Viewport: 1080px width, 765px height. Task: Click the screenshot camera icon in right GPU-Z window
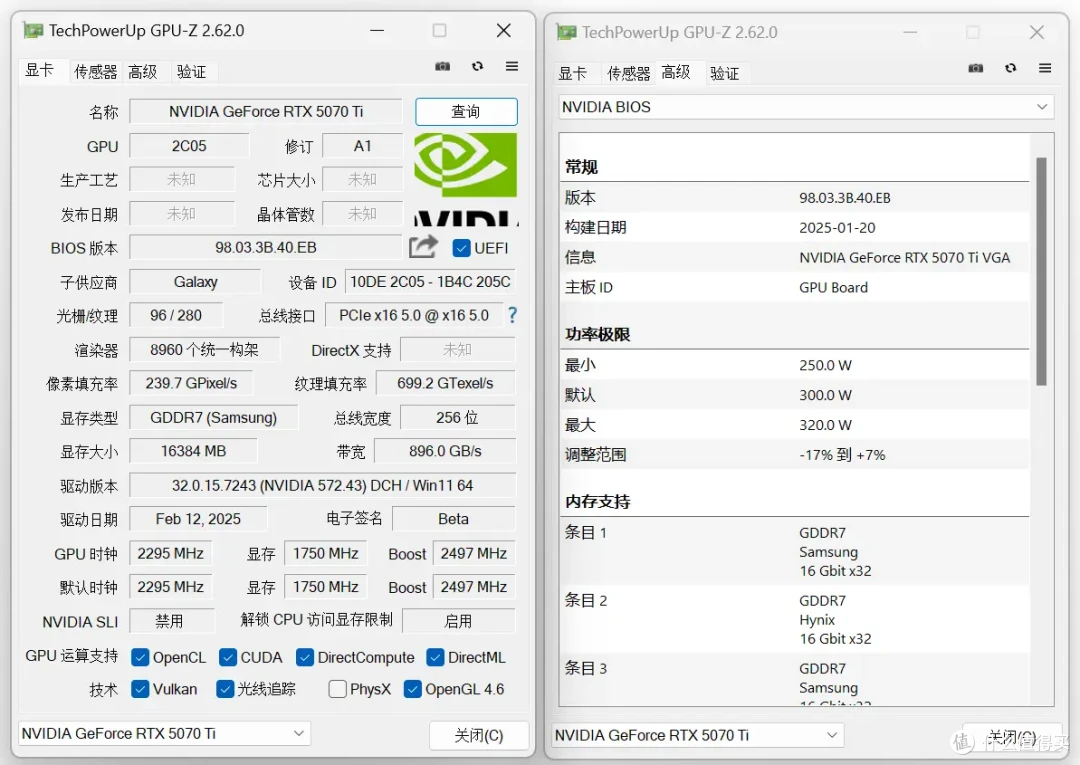(975, 68)
